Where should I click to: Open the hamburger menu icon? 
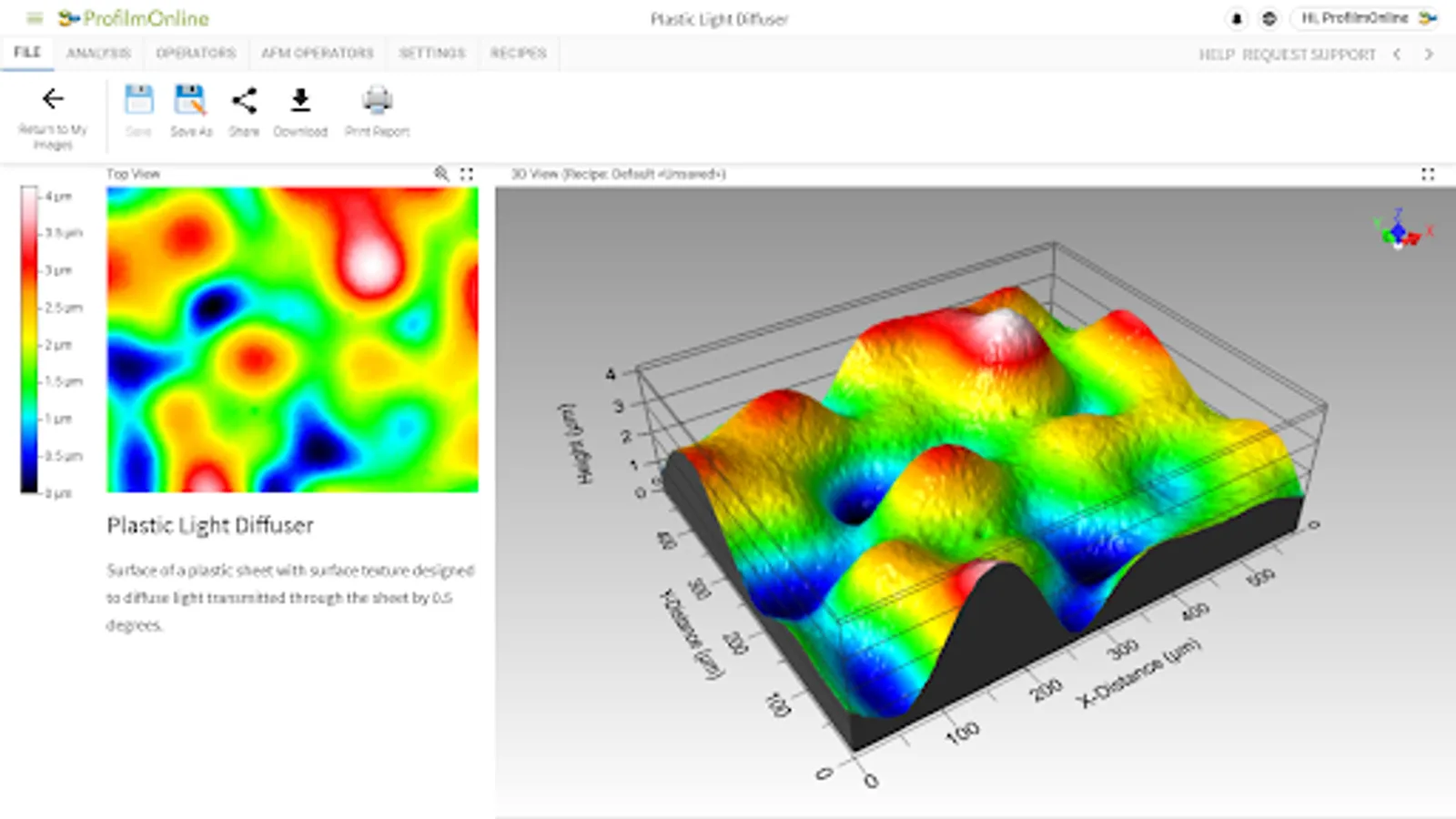(x=35, y=18)
